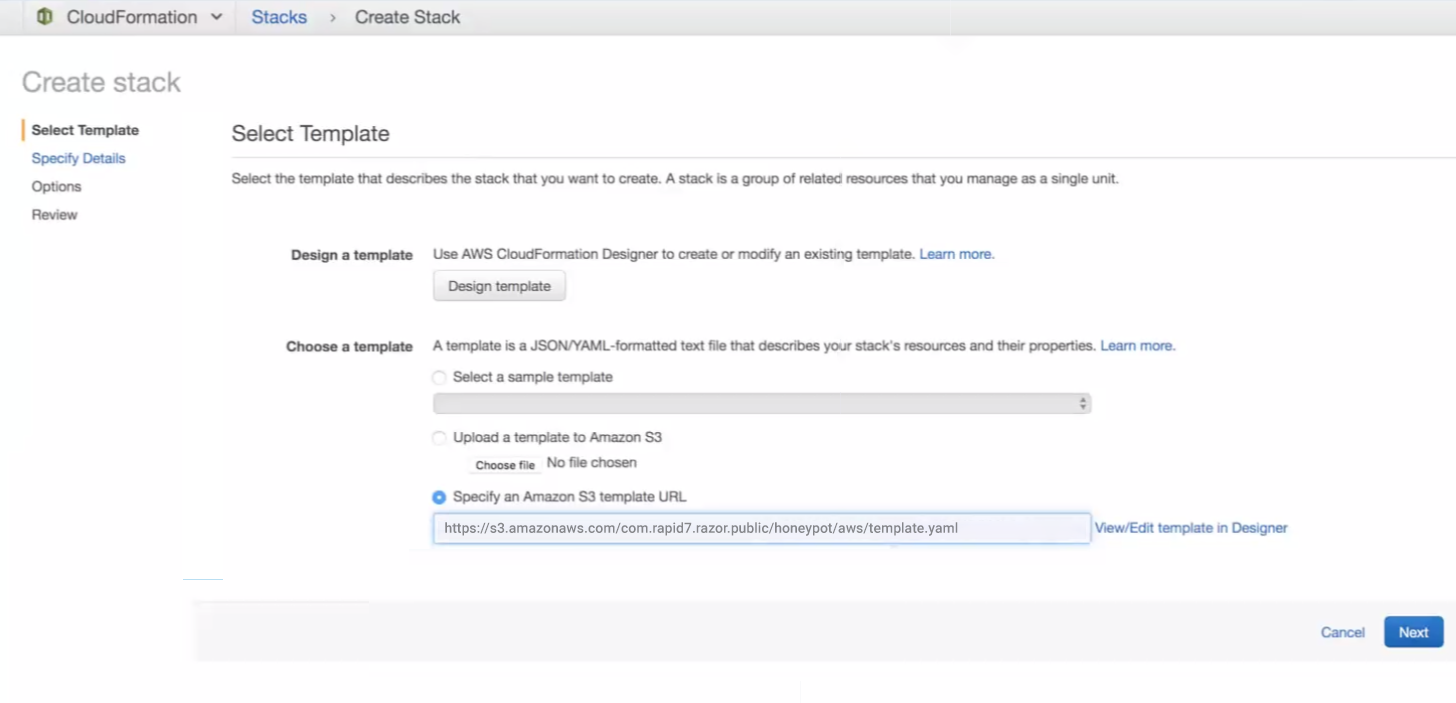Go to Stacks breadcrumb link
Image resolution: width=1456 pixels, height=703 pixels.
[x=279, y=17]
